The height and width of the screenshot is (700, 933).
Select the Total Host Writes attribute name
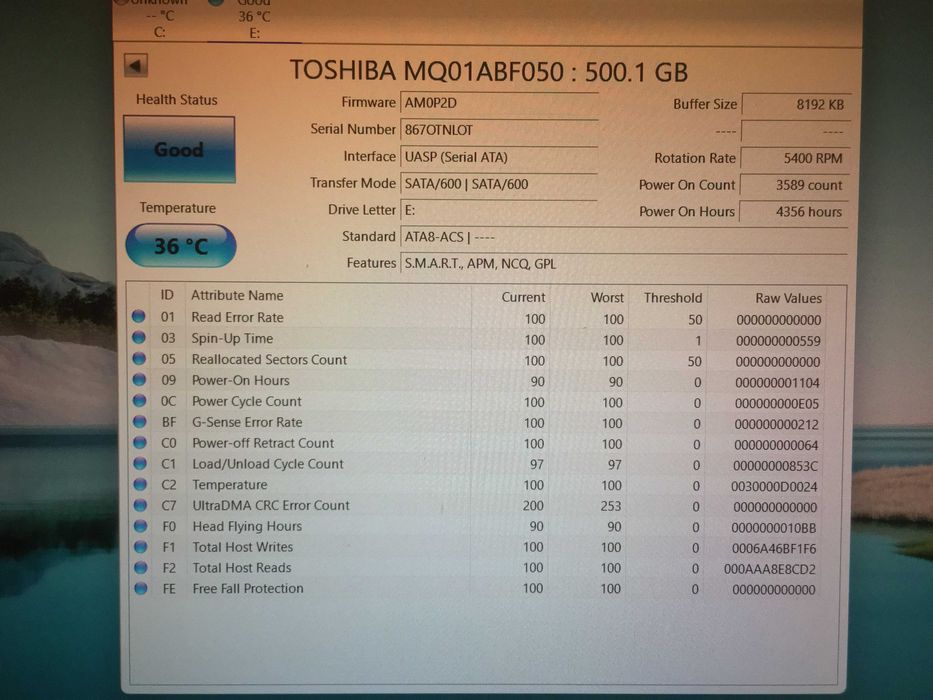point(243,547)
